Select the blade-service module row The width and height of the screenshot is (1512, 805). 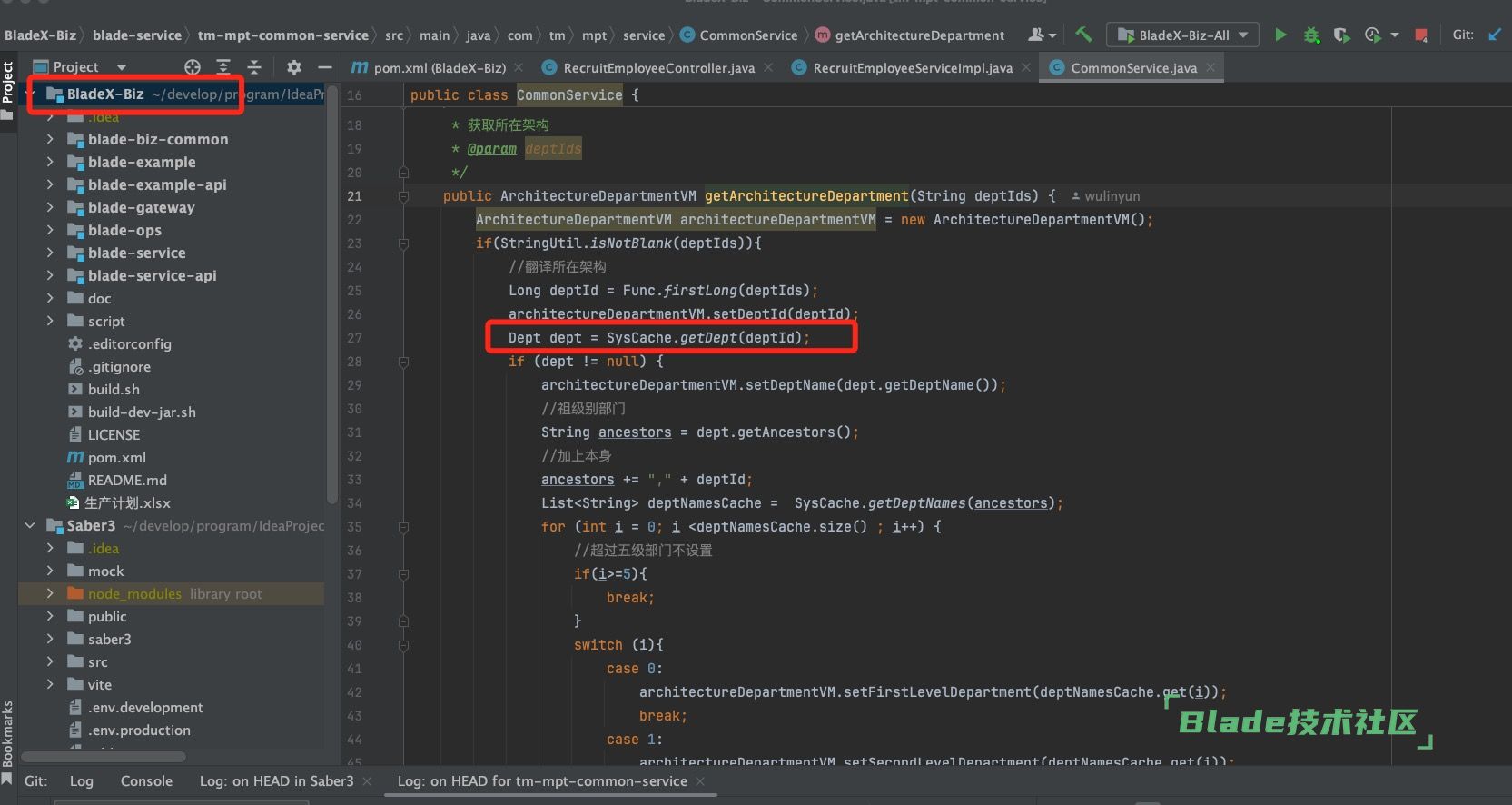tap(172, 253)
